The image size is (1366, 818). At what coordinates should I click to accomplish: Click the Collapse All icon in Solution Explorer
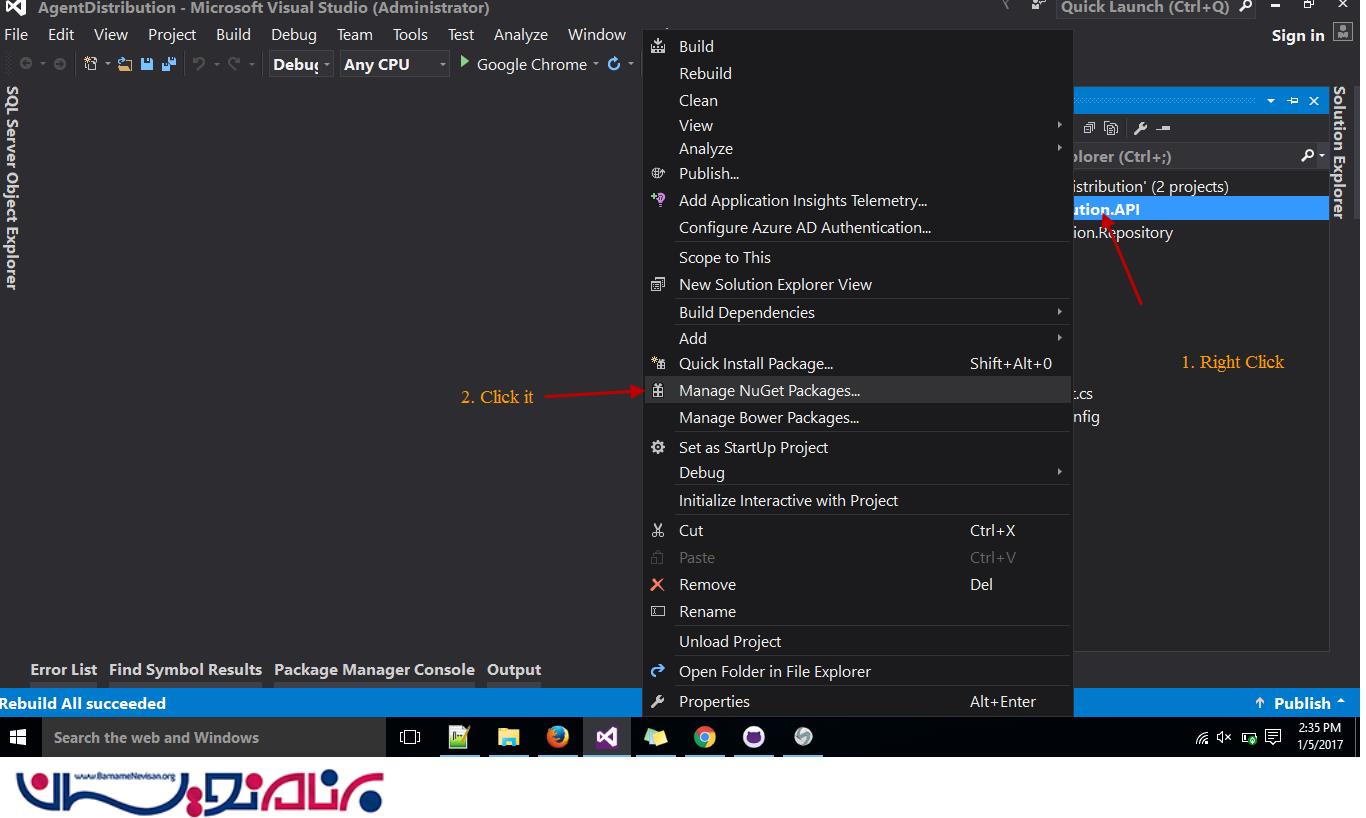click(x=1090, y=128)
